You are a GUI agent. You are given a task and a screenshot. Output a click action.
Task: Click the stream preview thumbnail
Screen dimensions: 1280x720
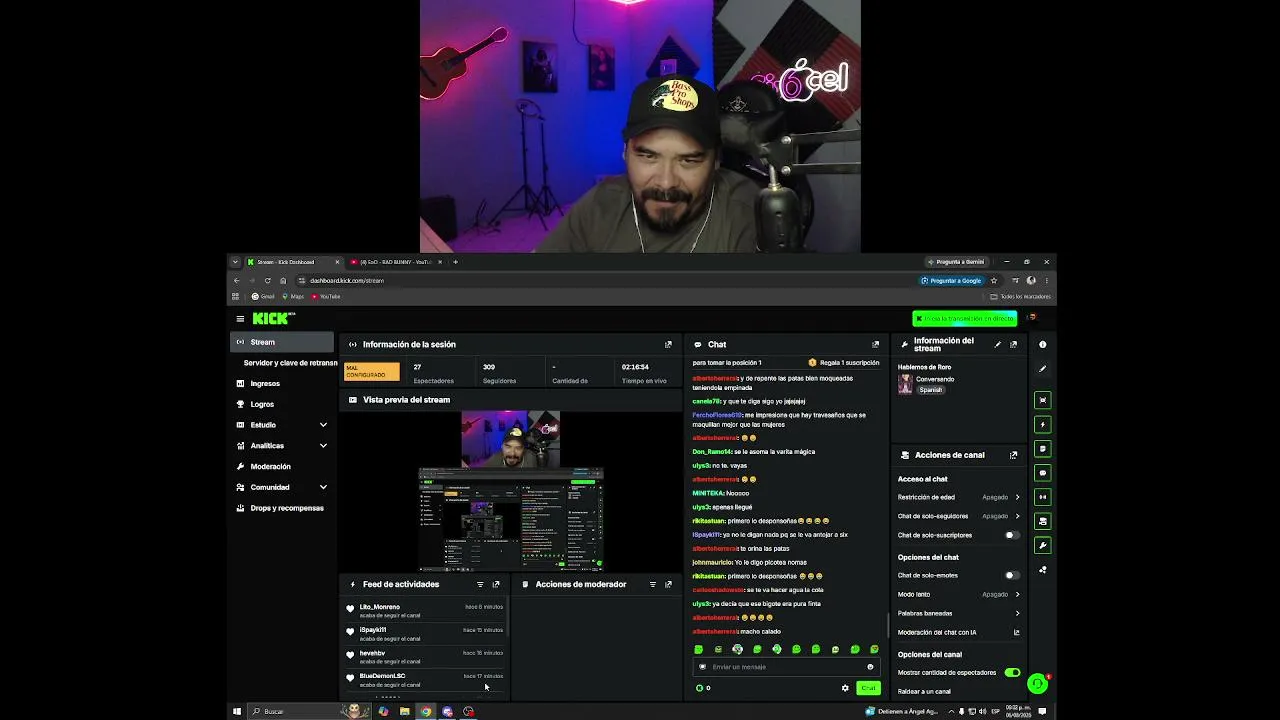(510, 491)
